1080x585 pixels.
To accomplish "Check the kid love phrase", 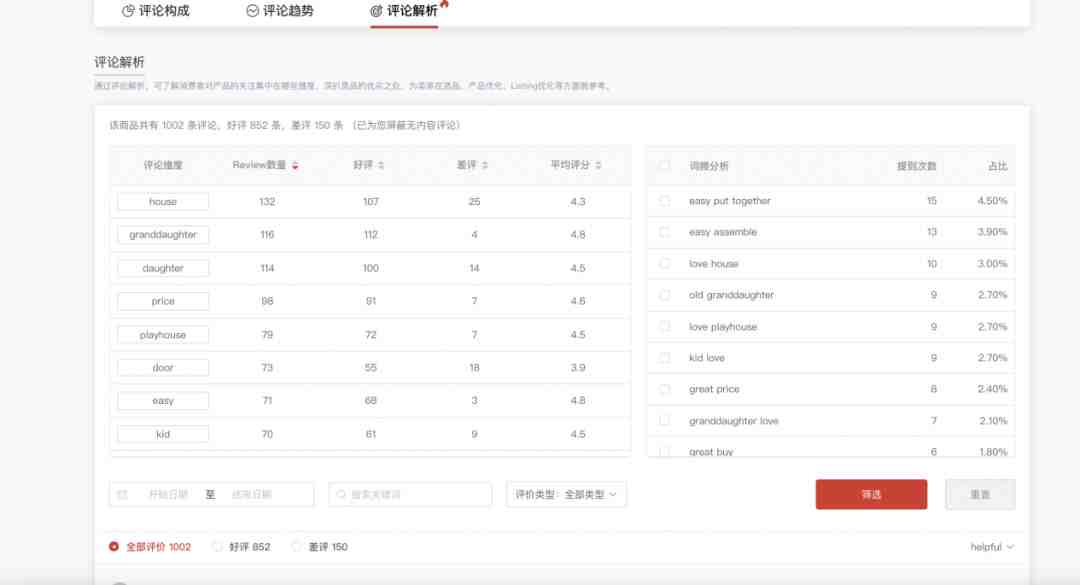I will point(665,358).
